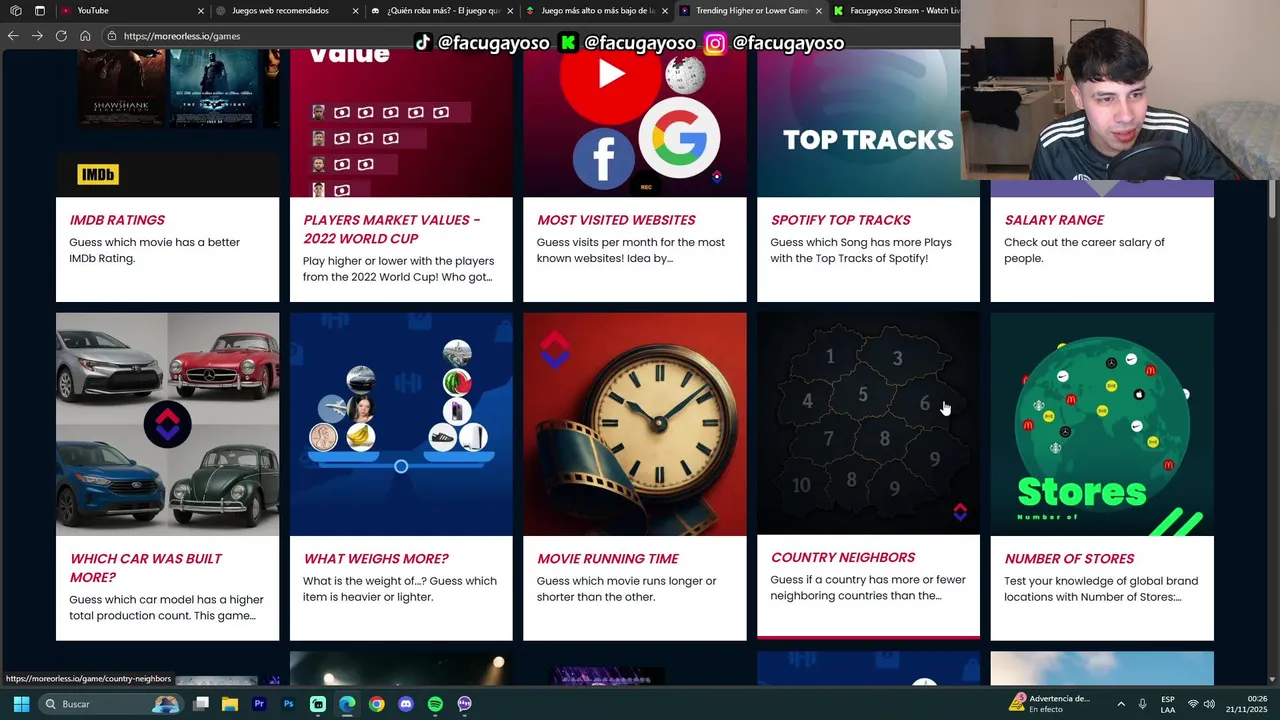Go back with the browser back arrow

[x=13, y=36]
